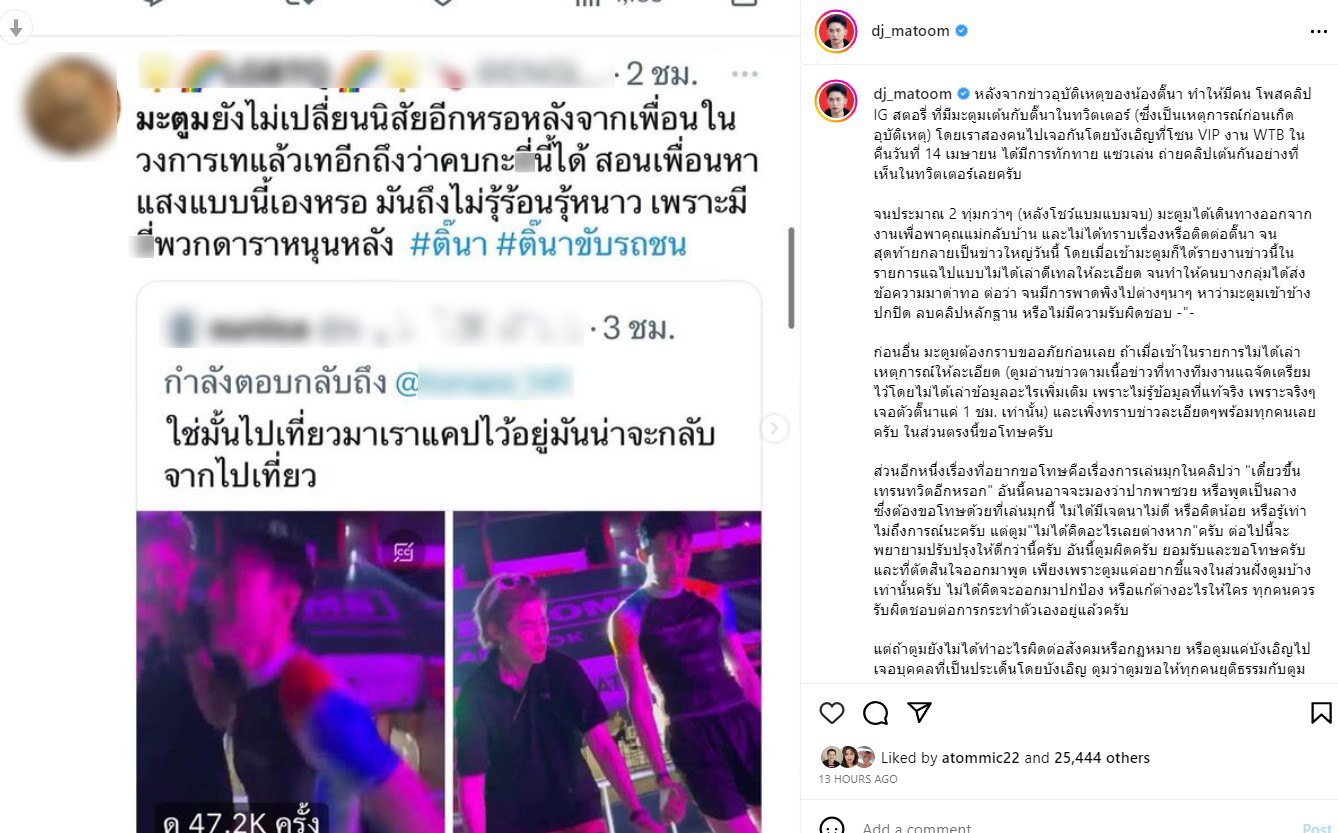Click dj_matoom avatar beside the caption

coord(836,100)
